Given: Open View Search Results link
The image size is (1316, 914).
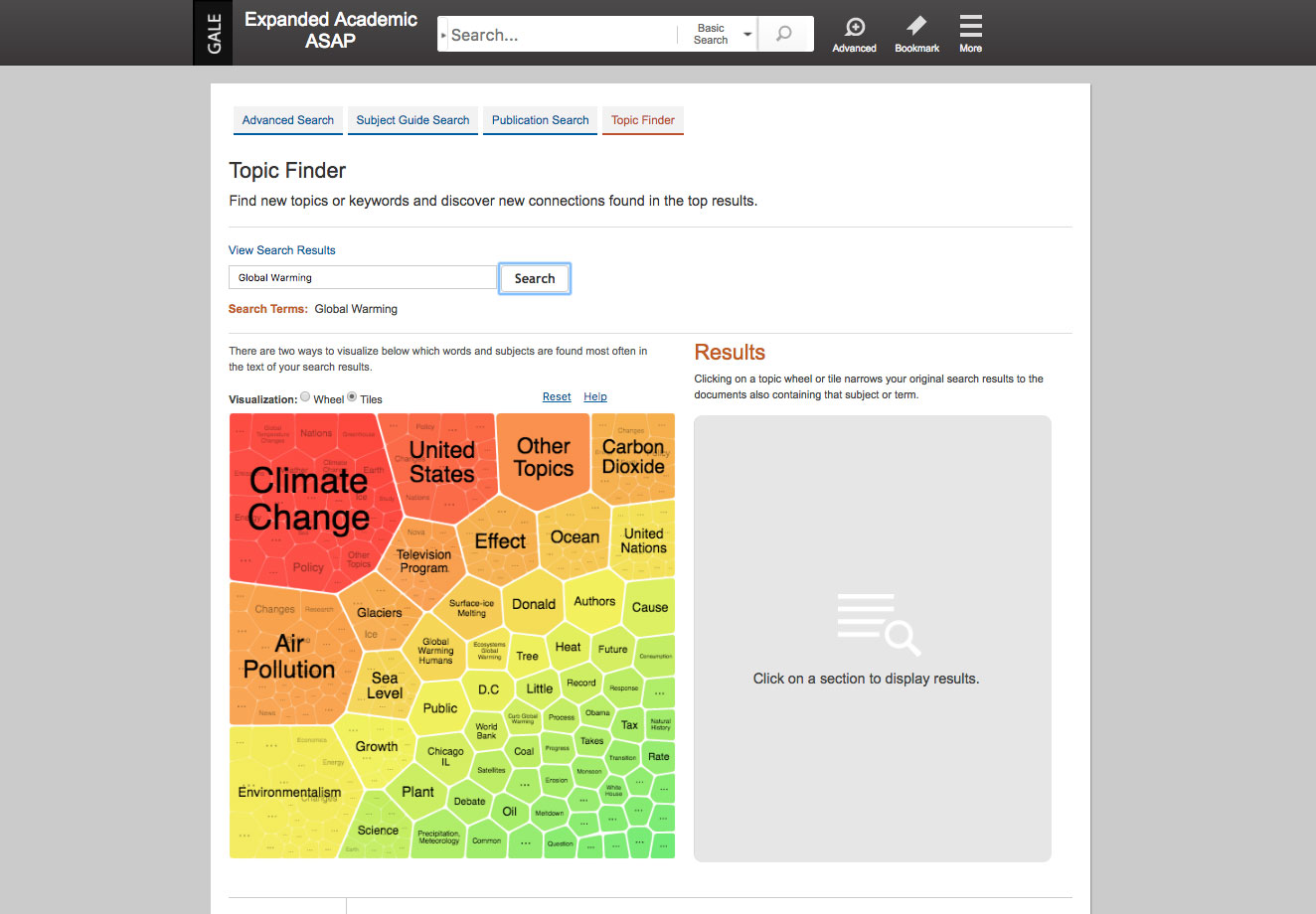Looking at the screenshot, I should [x=282, y=250].
